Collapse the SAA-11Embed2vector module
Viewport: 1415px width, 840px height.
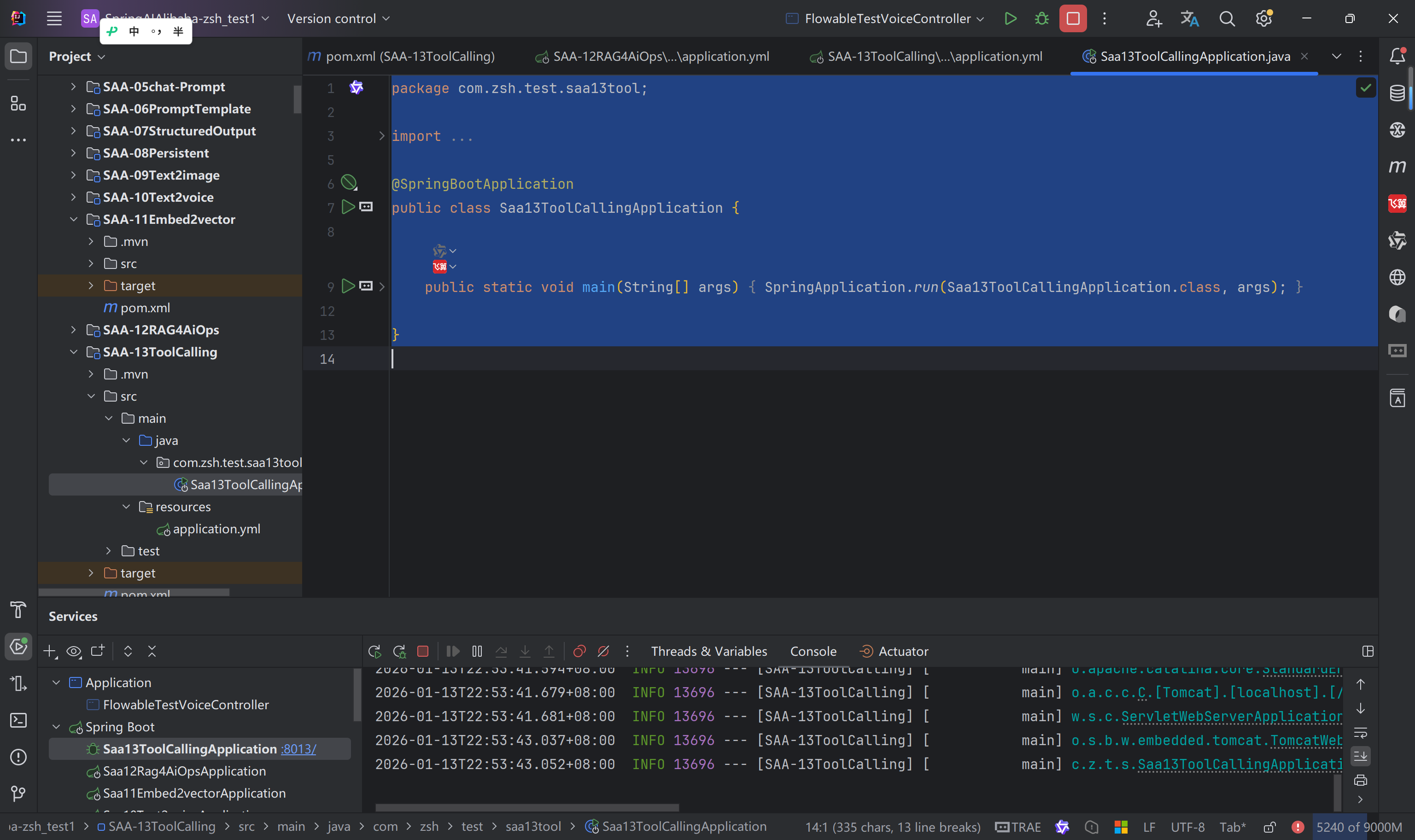pyautogui.click(x=74, y=220)
